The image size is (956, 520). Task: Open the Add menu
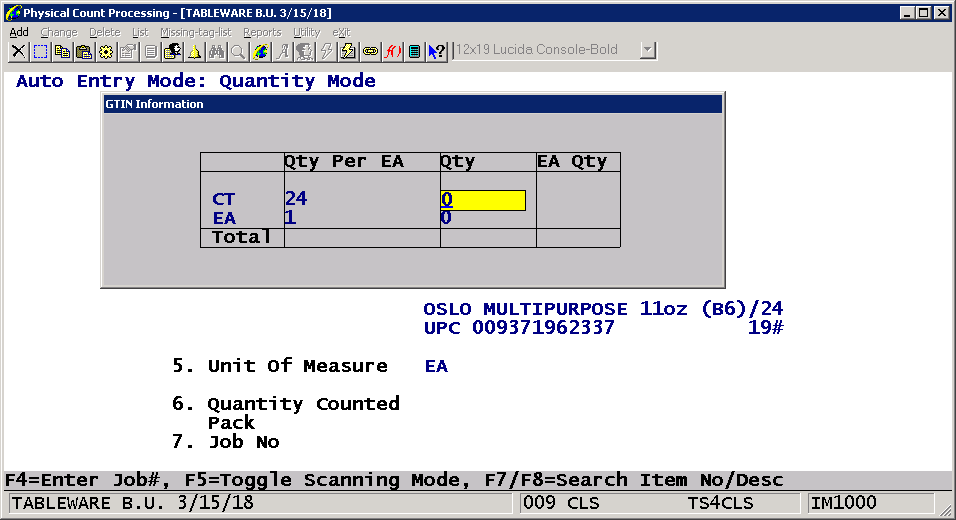click(x=19, y=32)
